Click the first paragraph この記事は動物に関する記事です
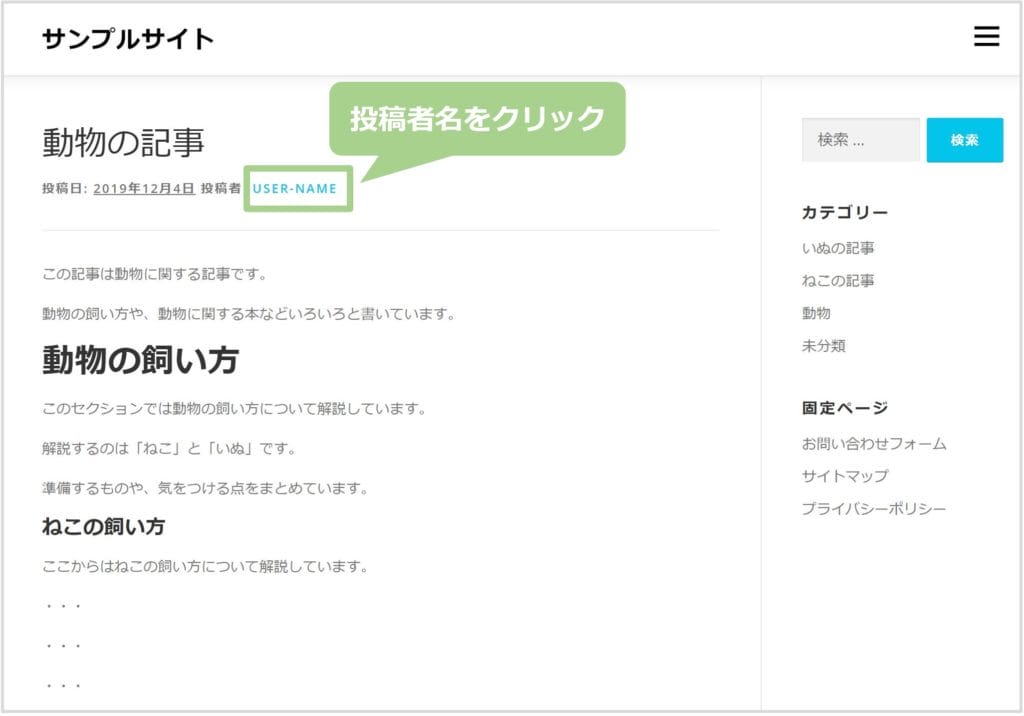The height and width of the screenshot is (716, 1024). [155, 274]
